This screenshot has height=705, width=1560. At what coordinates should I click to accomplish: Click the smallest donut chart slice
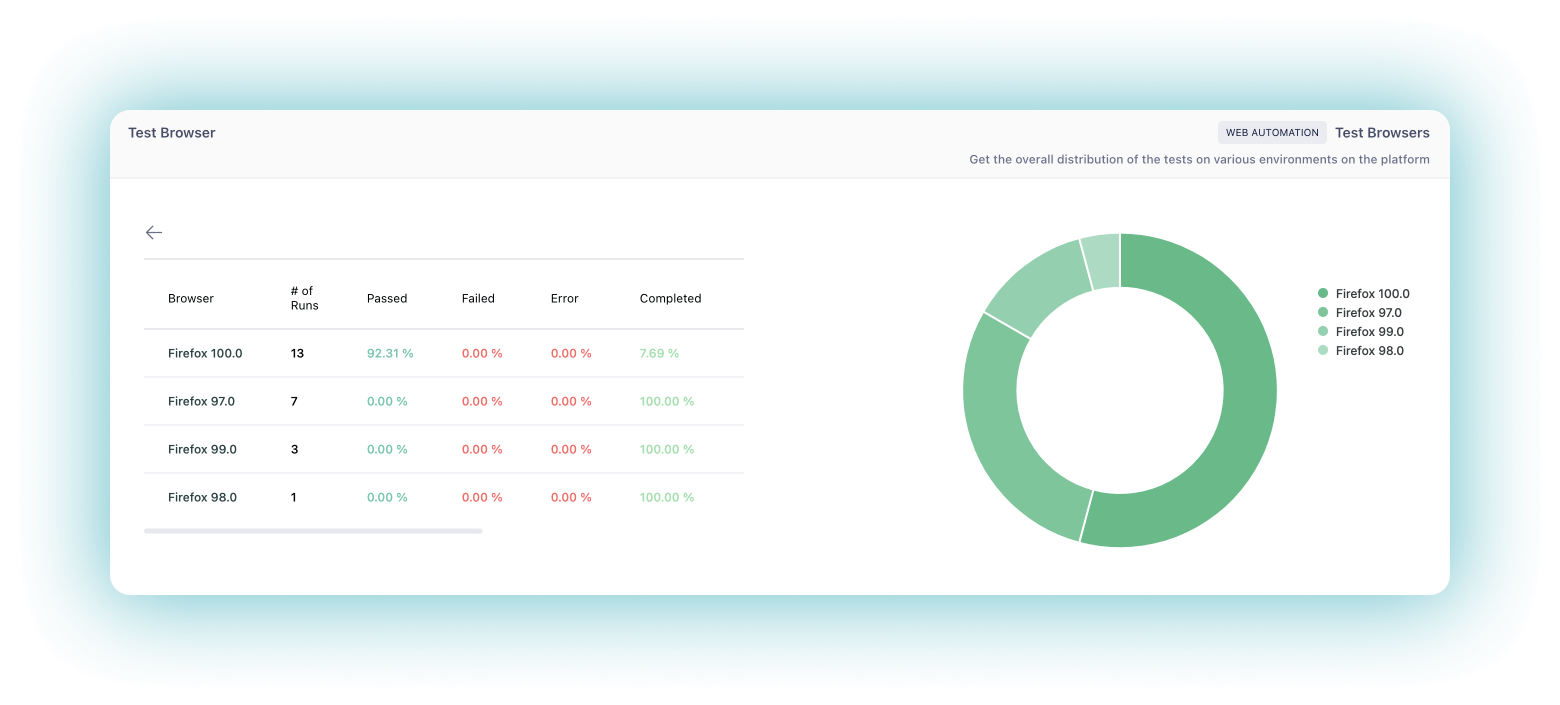tap(1101, 261)
